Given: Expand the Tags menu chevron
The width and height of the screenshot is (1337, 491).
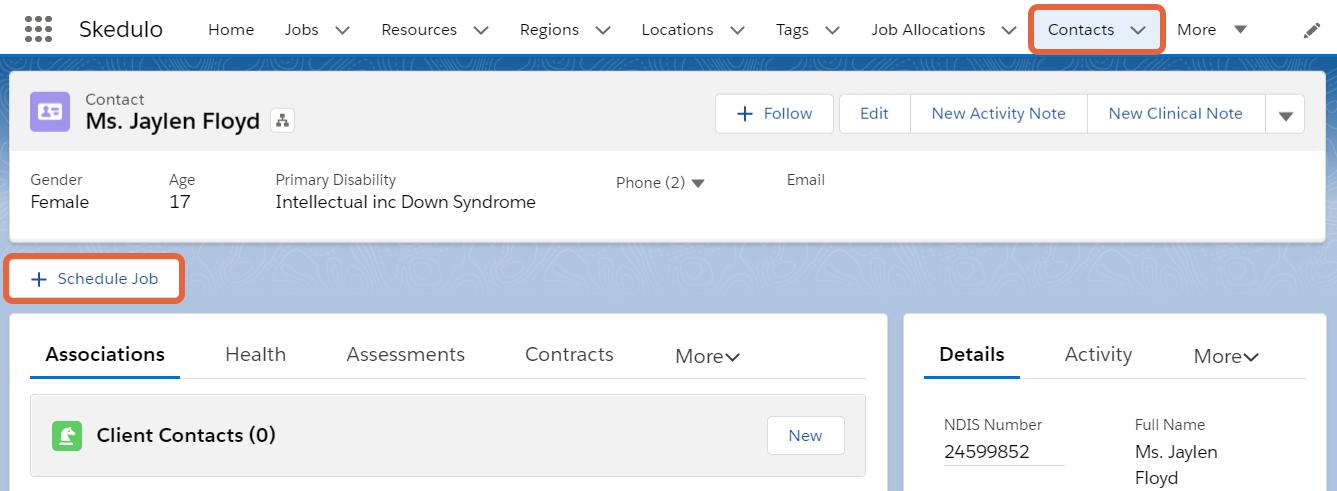Looking at the screenshot, I should [833, 30].
